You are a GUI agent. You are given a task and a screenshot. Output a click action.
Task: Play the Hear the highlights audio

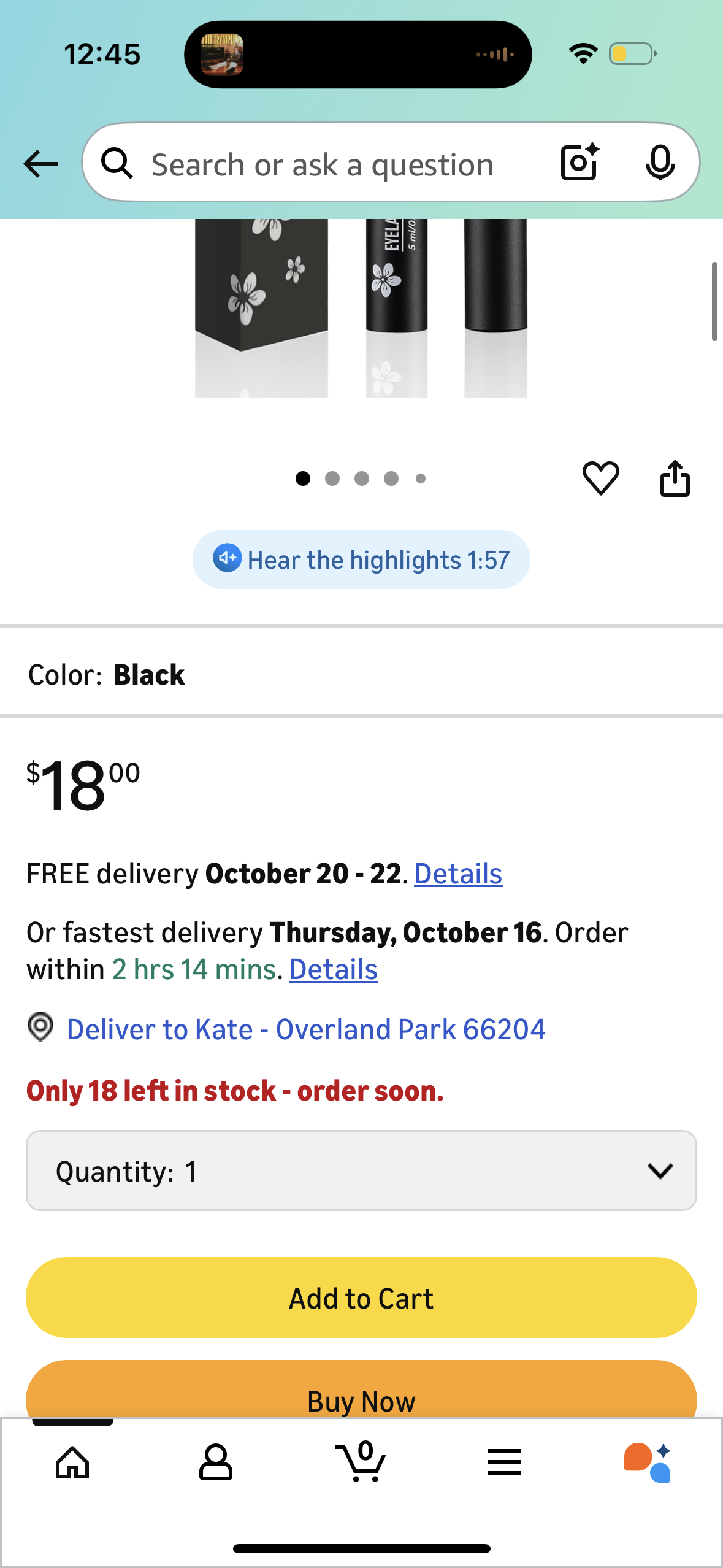361,559
